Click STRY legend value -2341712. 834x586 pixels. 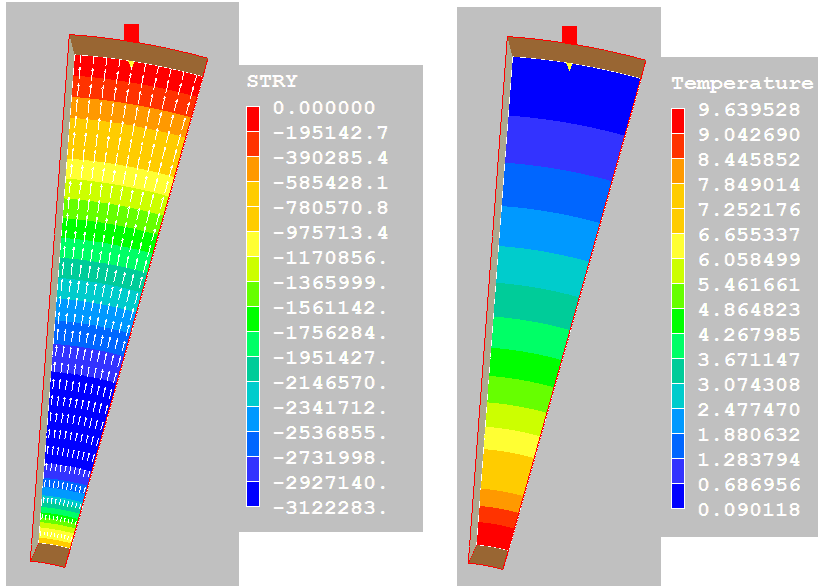pos(330,408)
